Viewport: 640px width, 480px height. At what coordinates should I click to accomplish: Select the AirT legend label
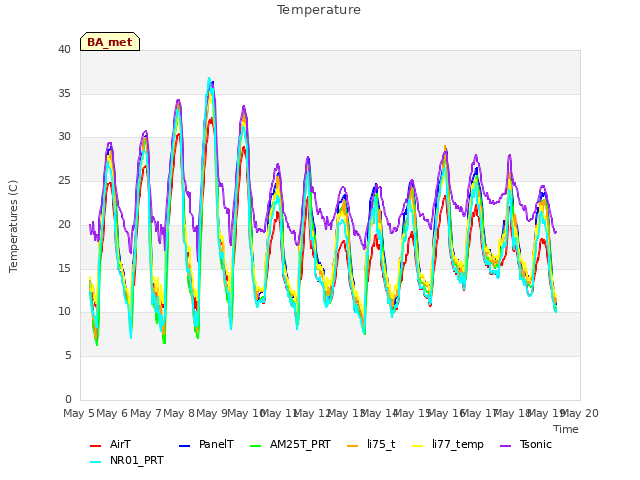point(120,444)
